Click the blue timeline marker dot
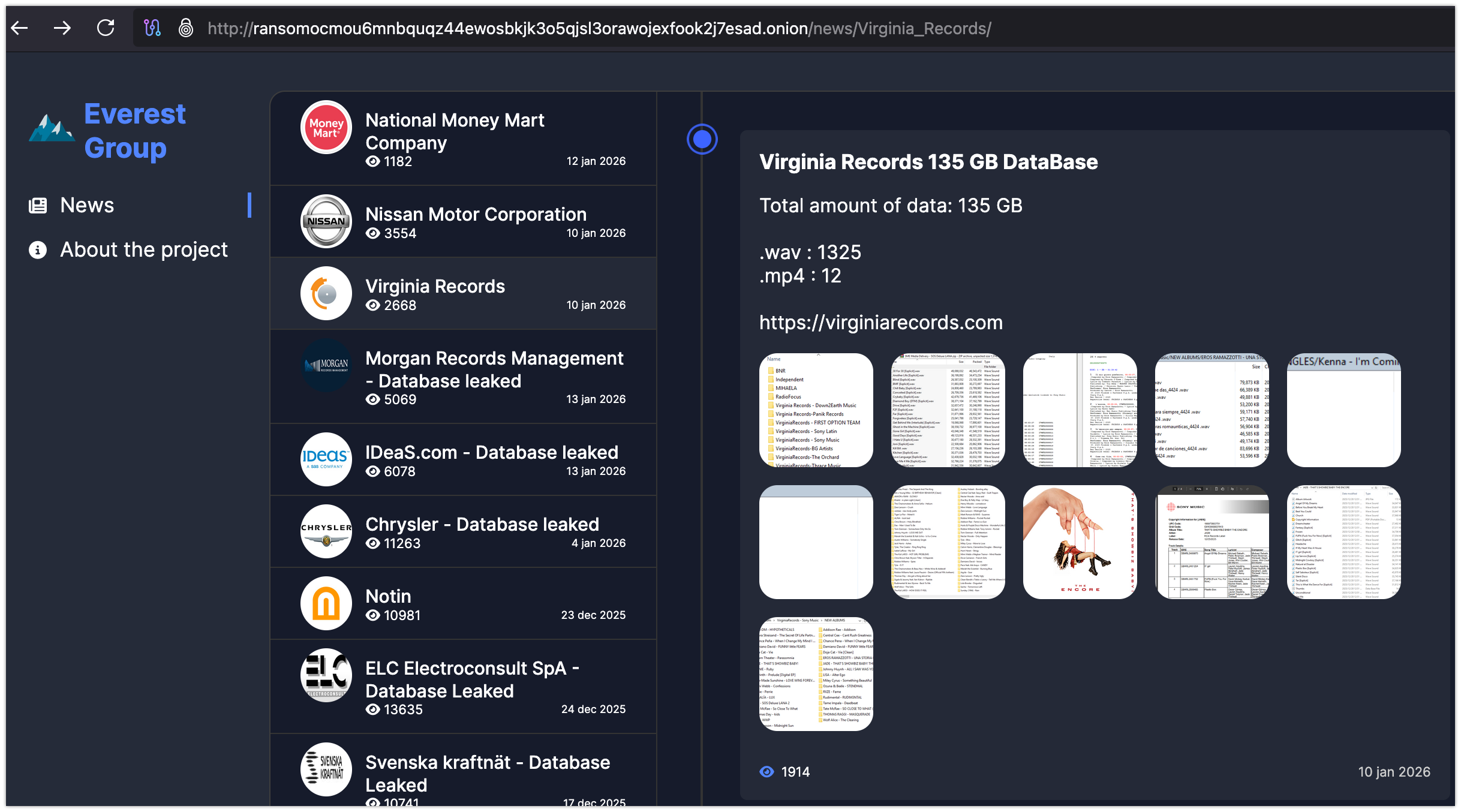 coord(702,139)
